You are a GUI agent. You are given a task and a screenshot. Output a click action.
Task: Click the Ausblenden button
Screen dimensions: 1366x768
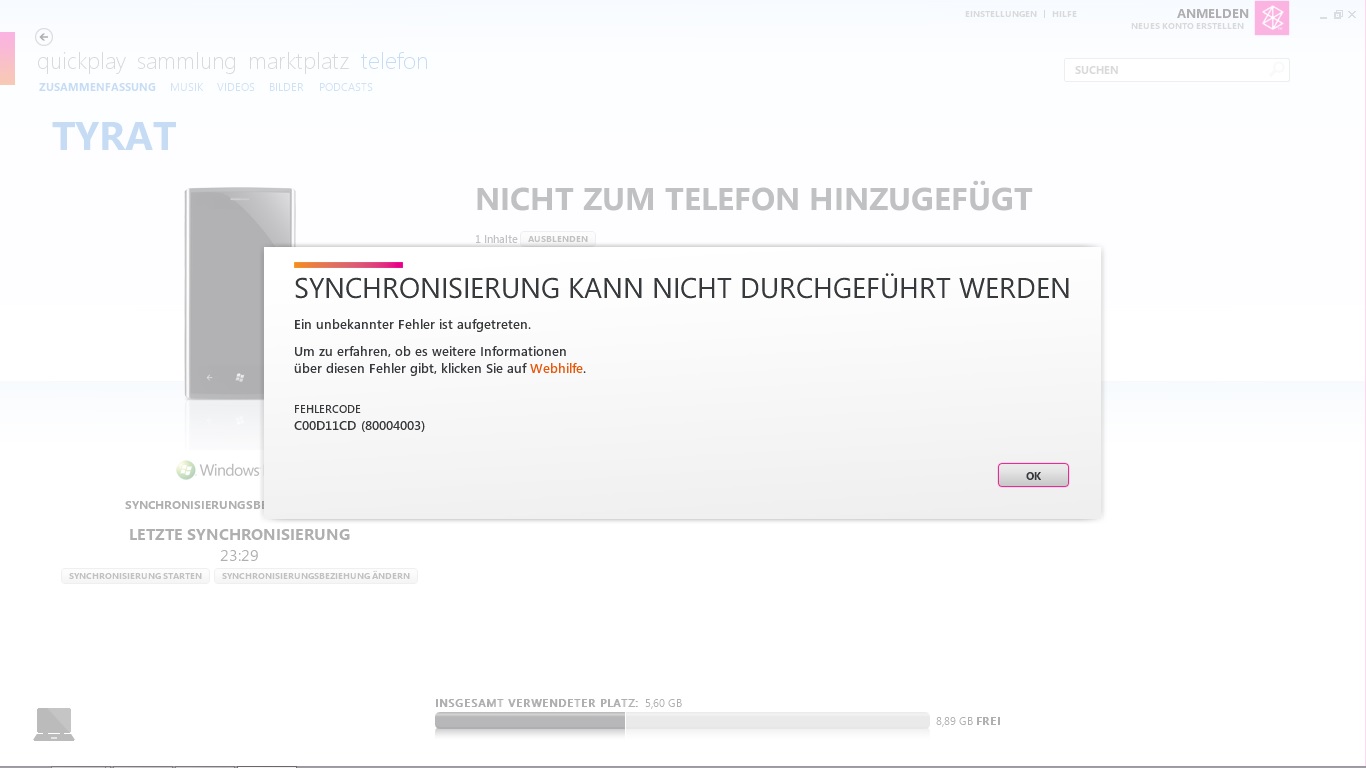558,239
